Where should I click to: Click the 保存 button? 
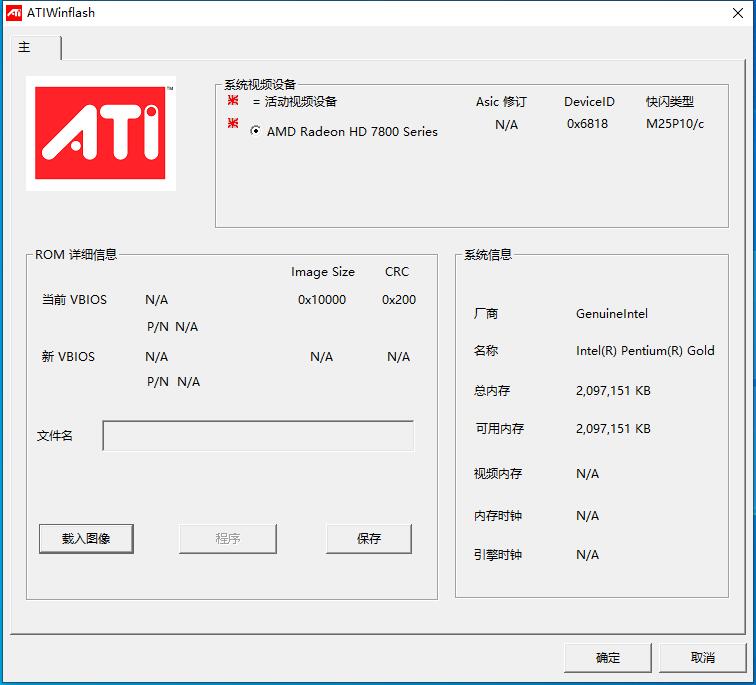(x=369, y=538)
